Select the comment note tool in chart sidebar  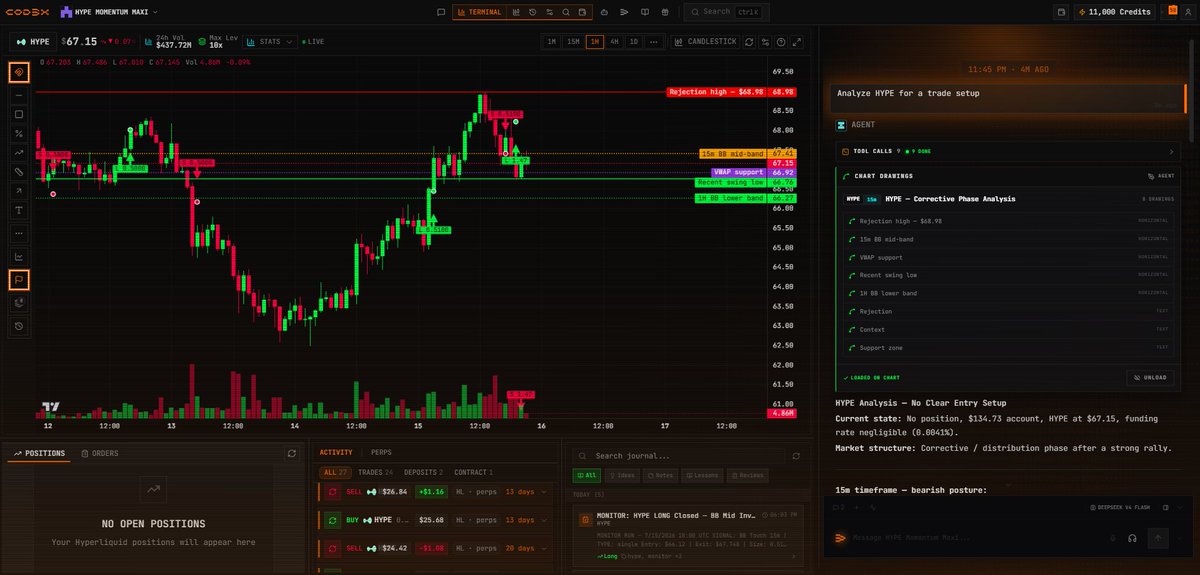pyautogui.click(x=19, y=279)
